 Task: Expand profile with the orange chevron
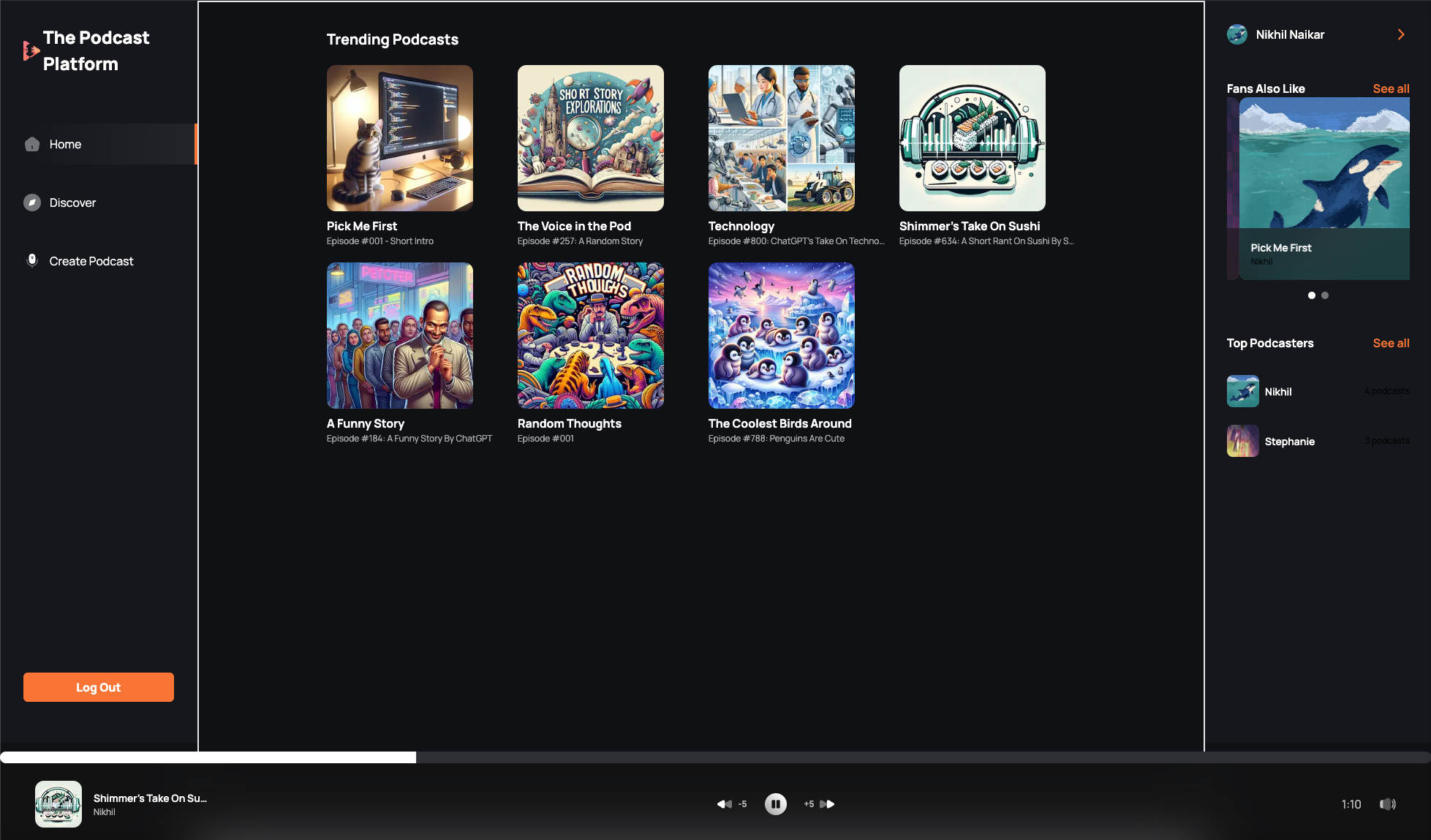point(1401,34)
